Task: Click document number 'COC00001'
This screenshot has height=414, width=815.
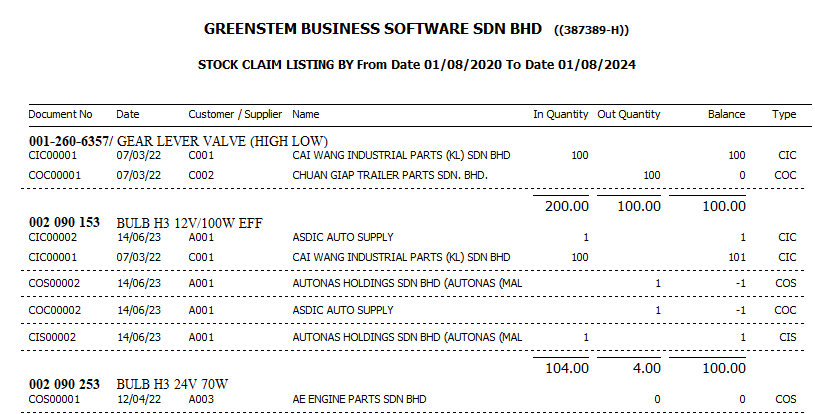Action: (55, 176)
